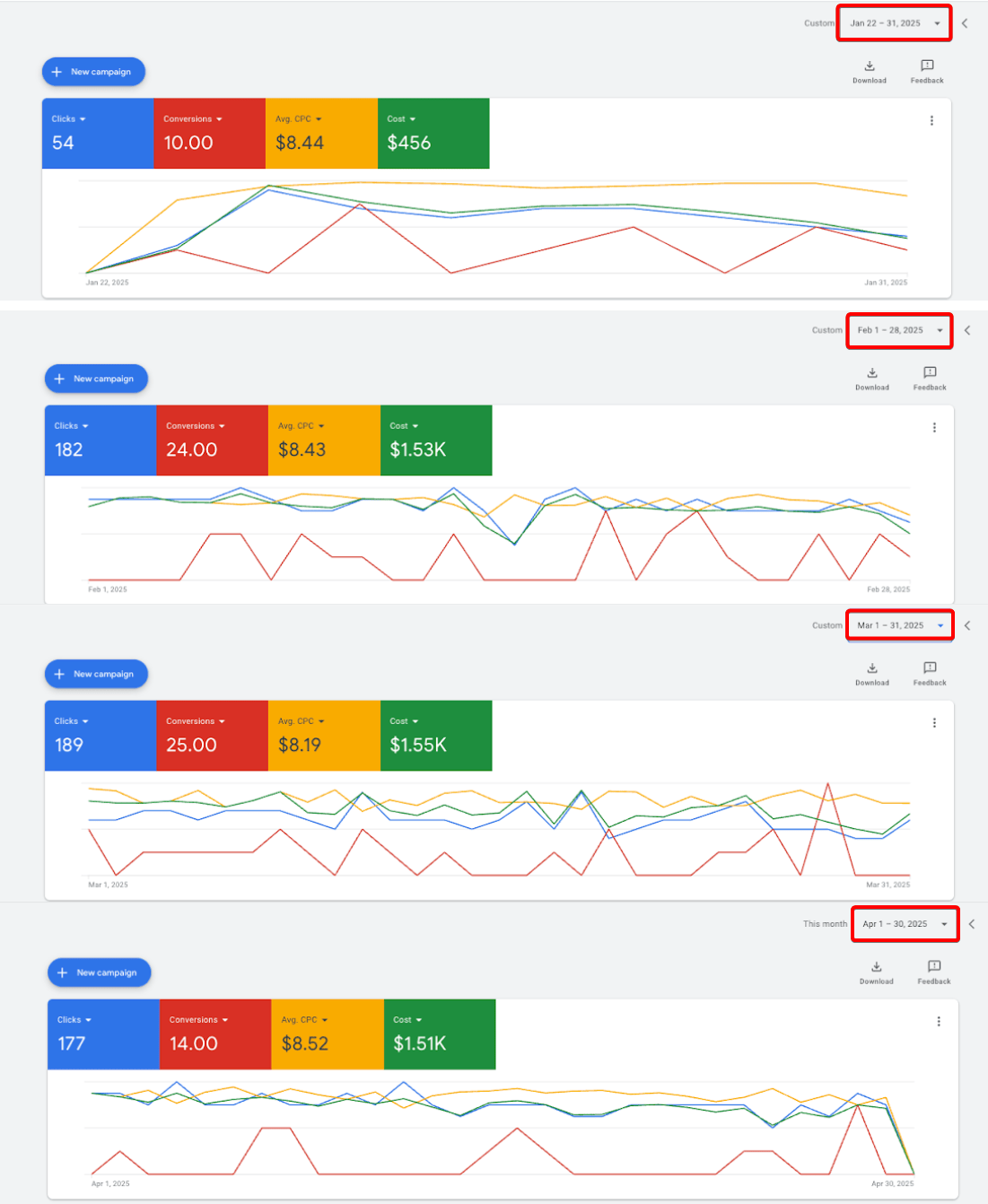Click the three-dot menu beside the 177 clicks scorecard

939,1021
